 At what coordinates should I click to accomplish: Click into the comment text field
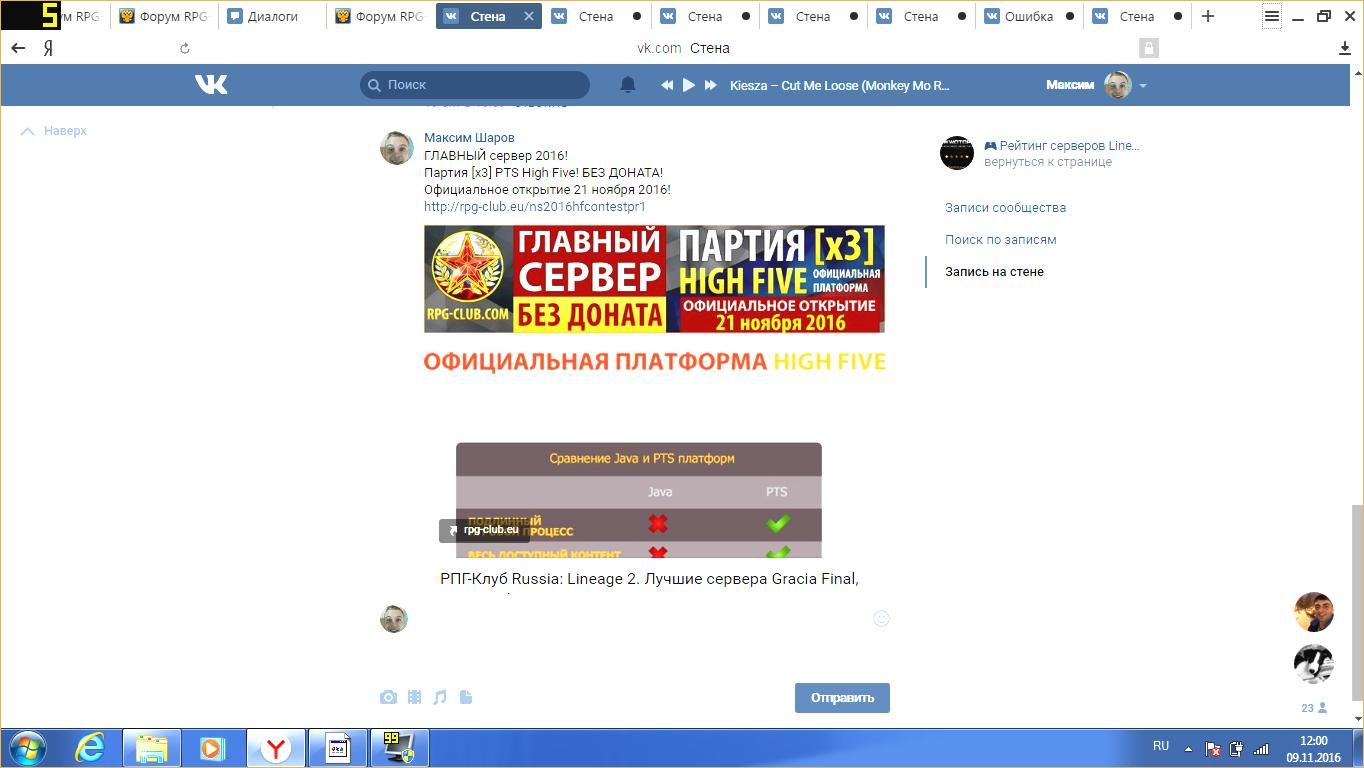pyautogui.click(x=640, y=619)
